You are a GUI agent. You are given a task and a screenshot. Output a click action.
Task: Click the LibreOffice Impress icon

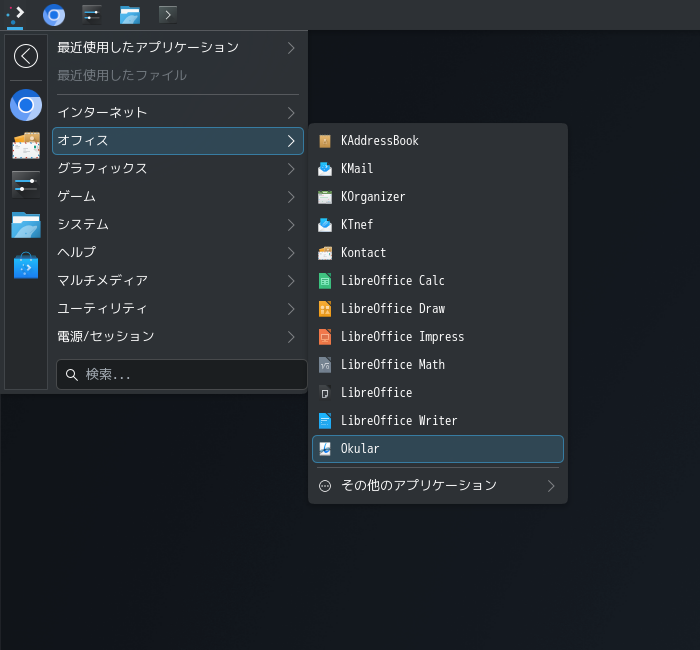point(325,337)
